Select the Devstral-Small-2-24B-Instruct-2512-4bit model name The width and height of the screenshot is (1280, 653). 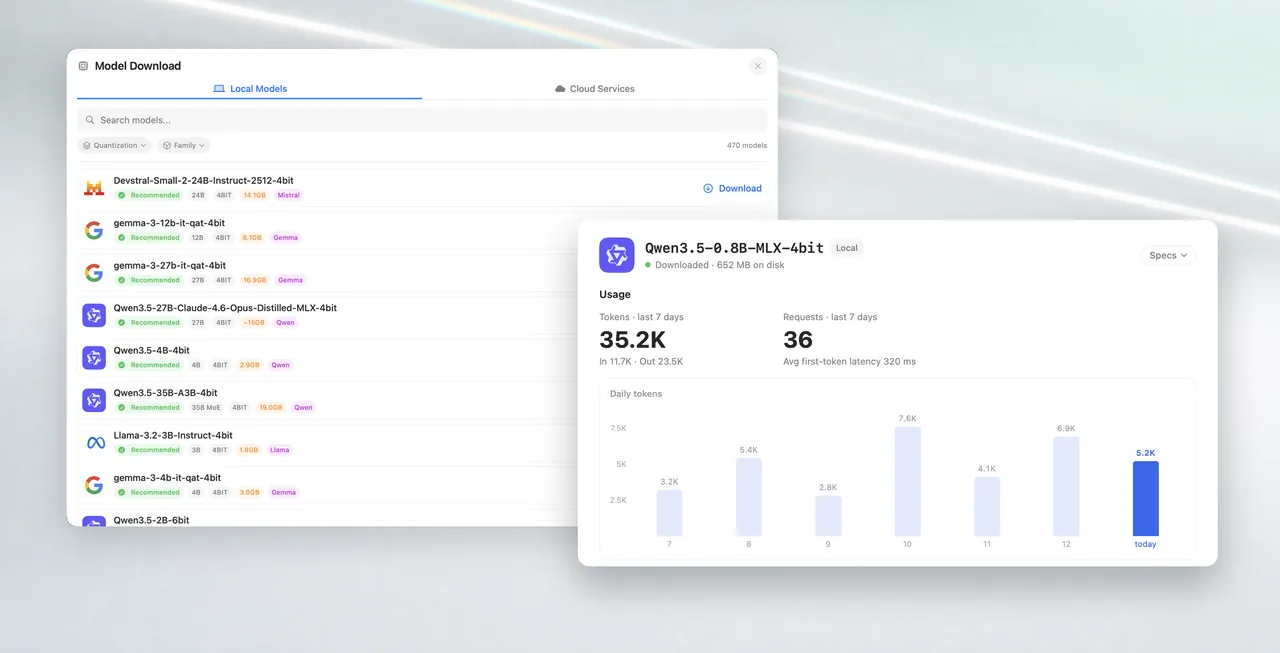pyautogui.click(x=204, y=181)
